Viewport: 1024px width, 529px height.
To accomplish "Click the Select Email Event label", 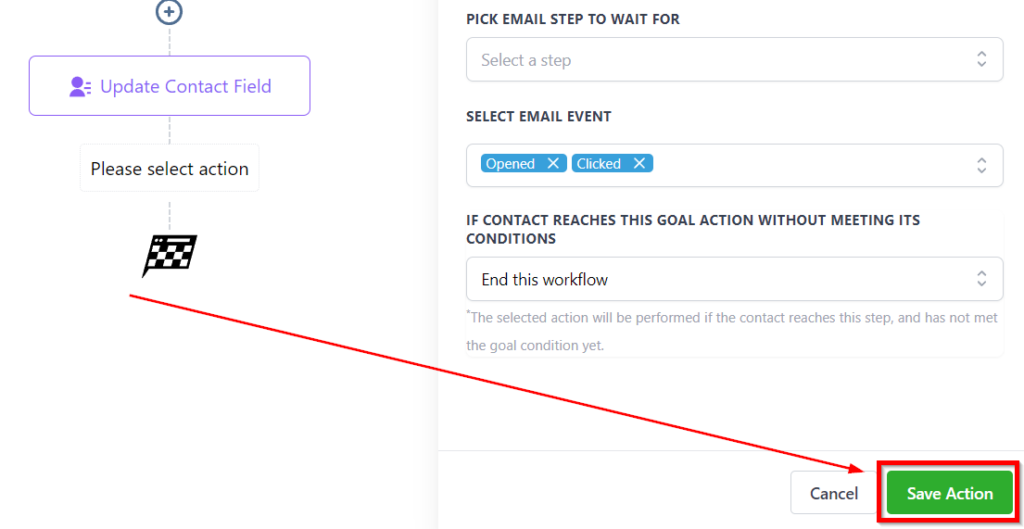I will tap(539, 116).
